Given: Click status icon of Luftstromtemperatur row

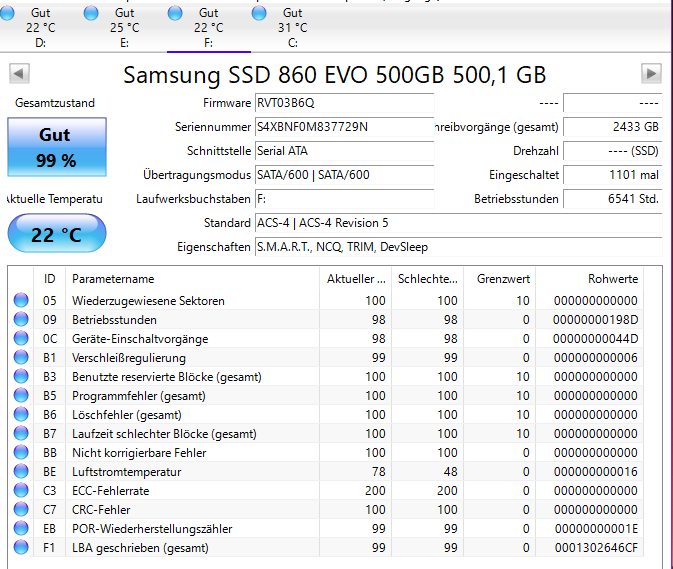Looking at the screenshot, I should pos(21,472).
